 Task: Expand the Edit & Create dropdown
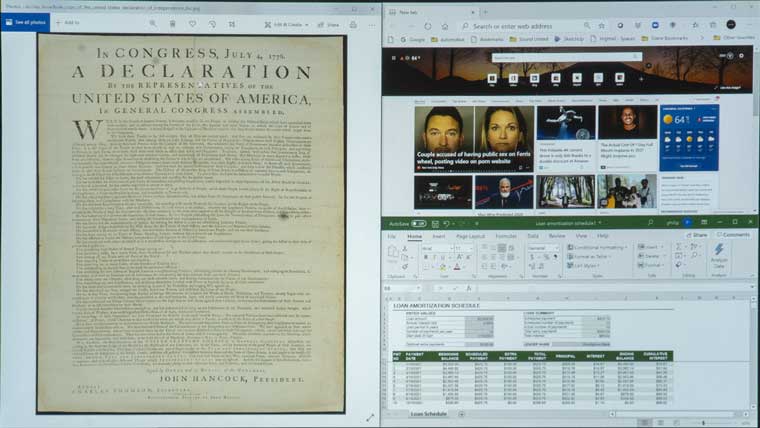pos(286,24)
